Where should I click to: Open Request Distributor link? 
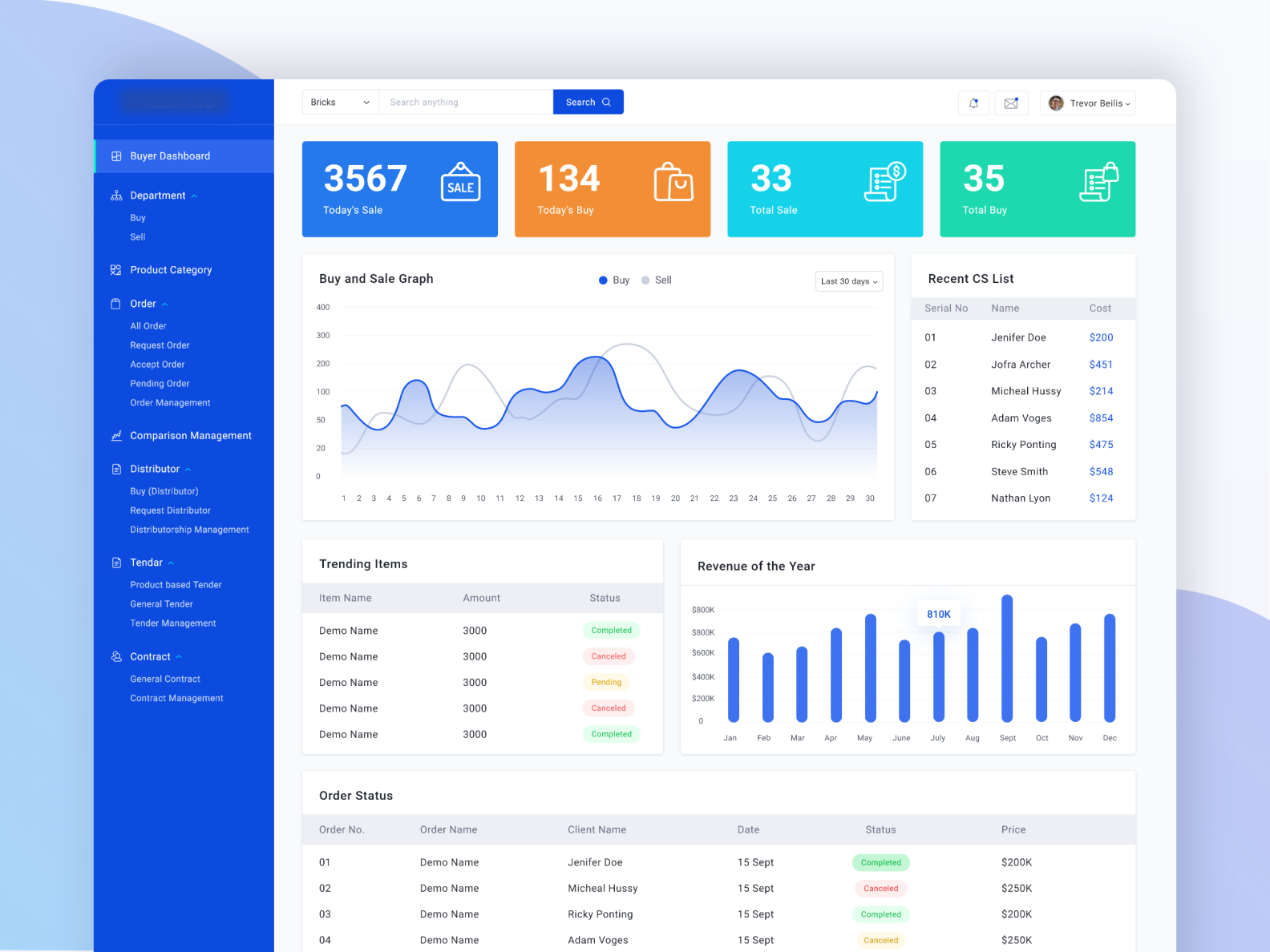coord(170,510)
